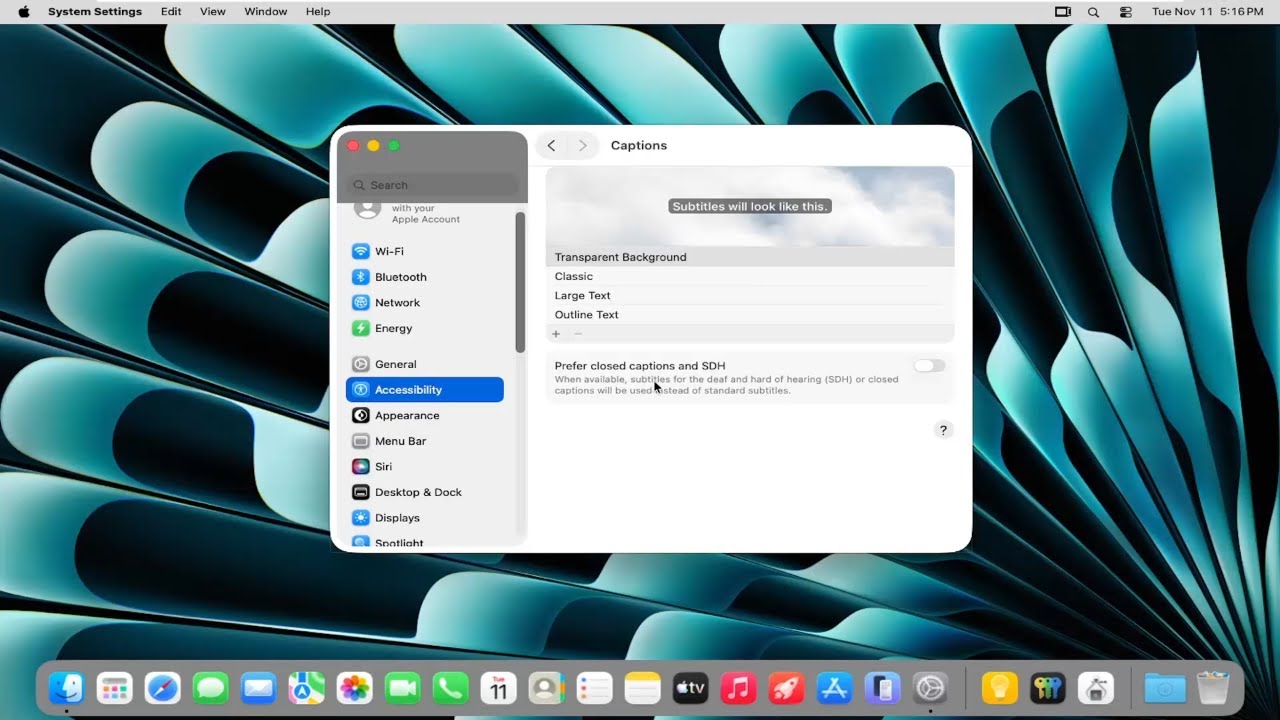This screenshot has width=1280, height=720.
Task: Select Desktop & Dock in the sidebar
Action: (425, 492)
